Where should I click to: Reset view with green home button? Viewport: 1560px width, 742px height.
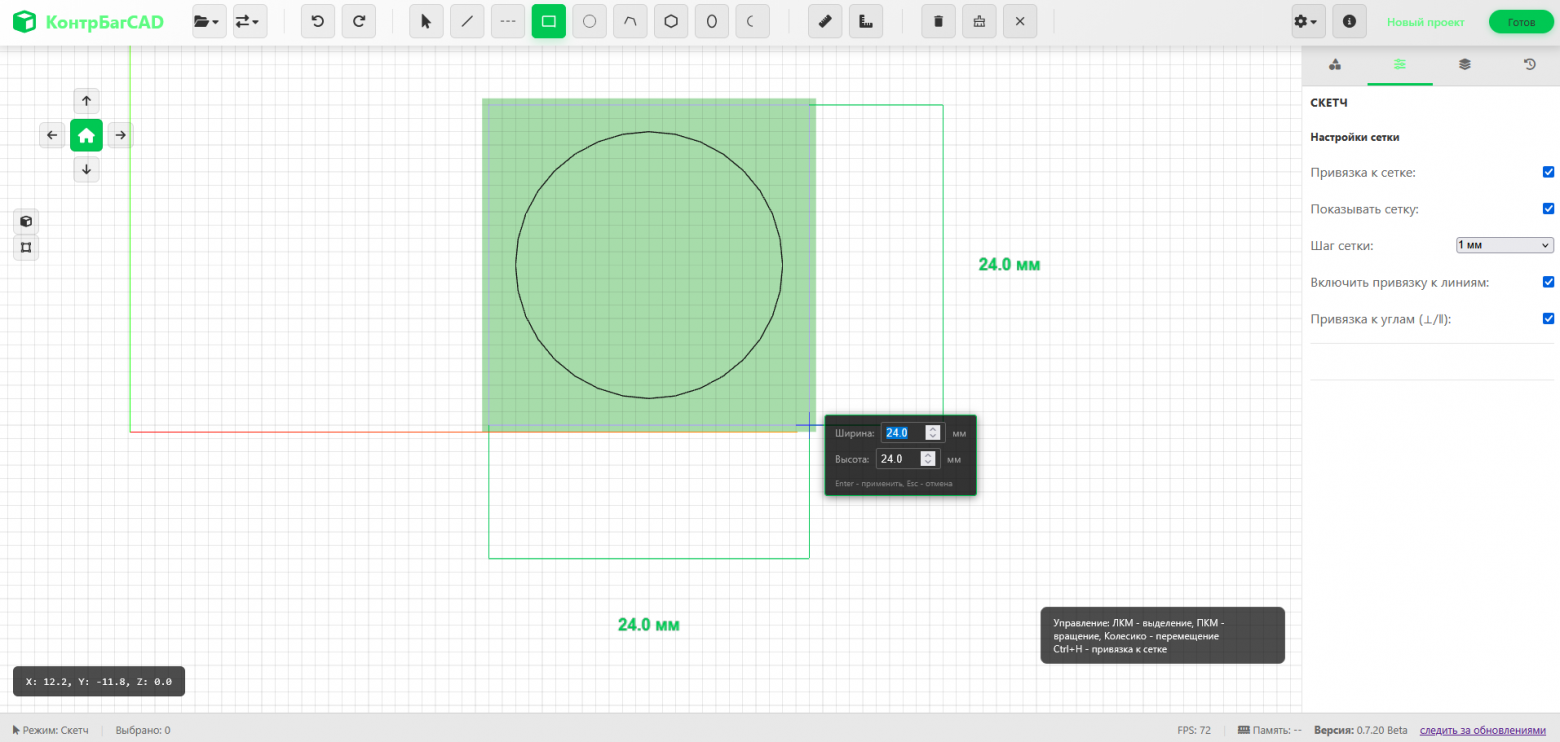(86, 135)
